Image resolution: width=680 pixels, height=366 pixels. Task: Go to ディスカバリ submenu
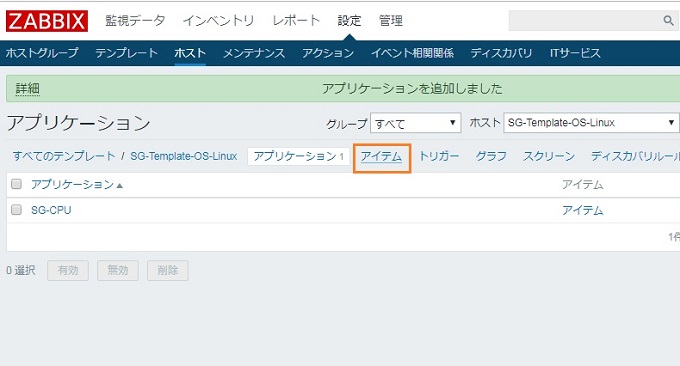point(502,53)
